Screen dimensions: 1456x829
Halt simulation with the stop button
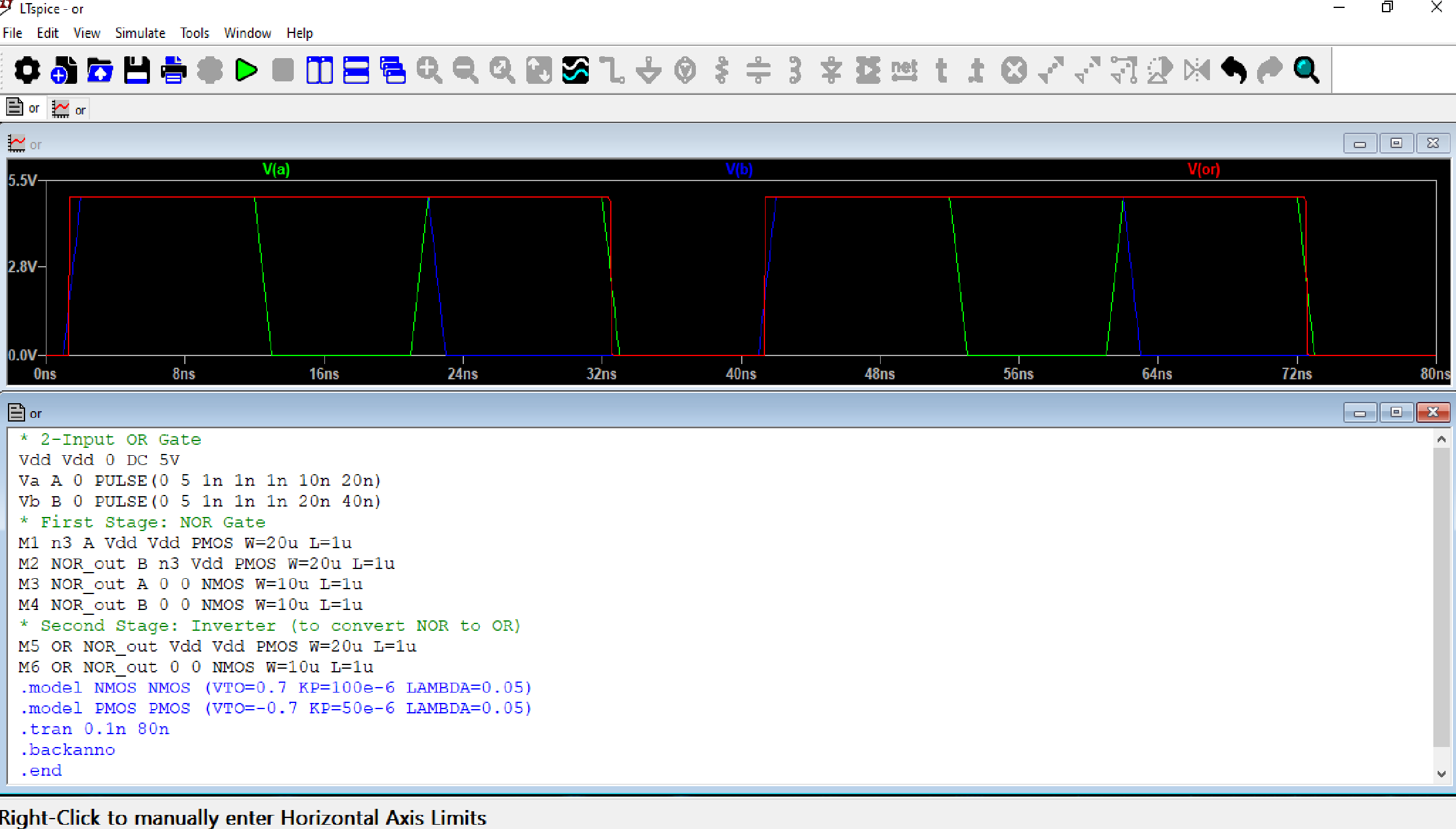(x=283, y=70)
